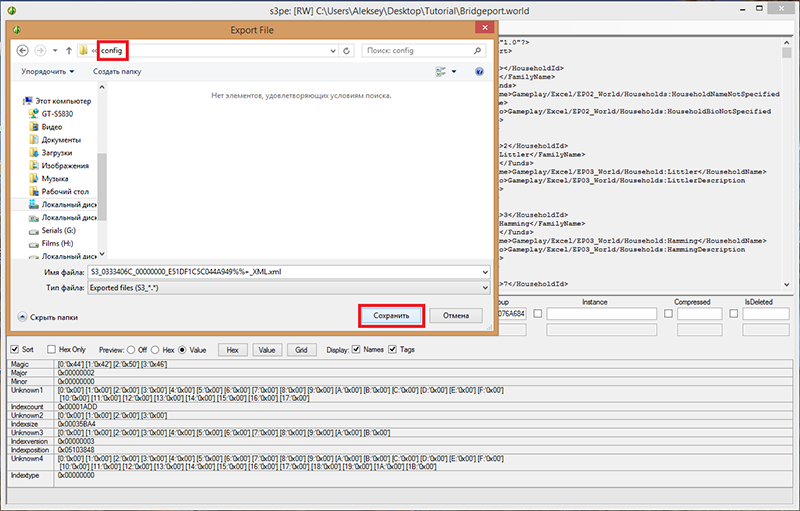
Task: Click the Музыка folder icon
Action: pos(33,179)
